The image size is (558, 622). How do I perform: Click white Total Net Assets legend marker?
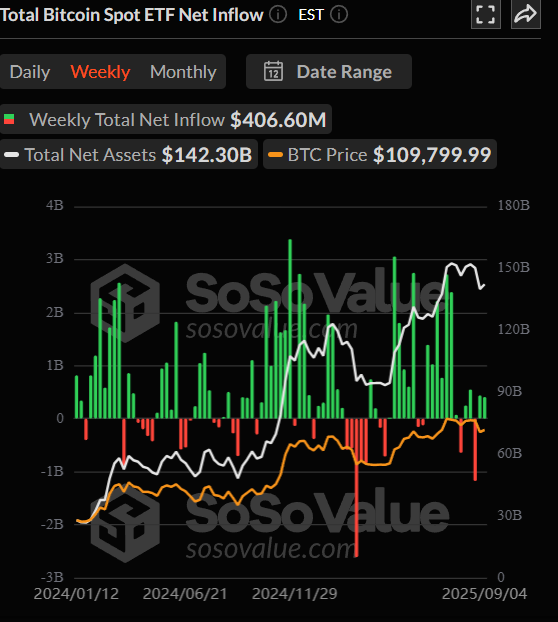click(x=12, y=155)
